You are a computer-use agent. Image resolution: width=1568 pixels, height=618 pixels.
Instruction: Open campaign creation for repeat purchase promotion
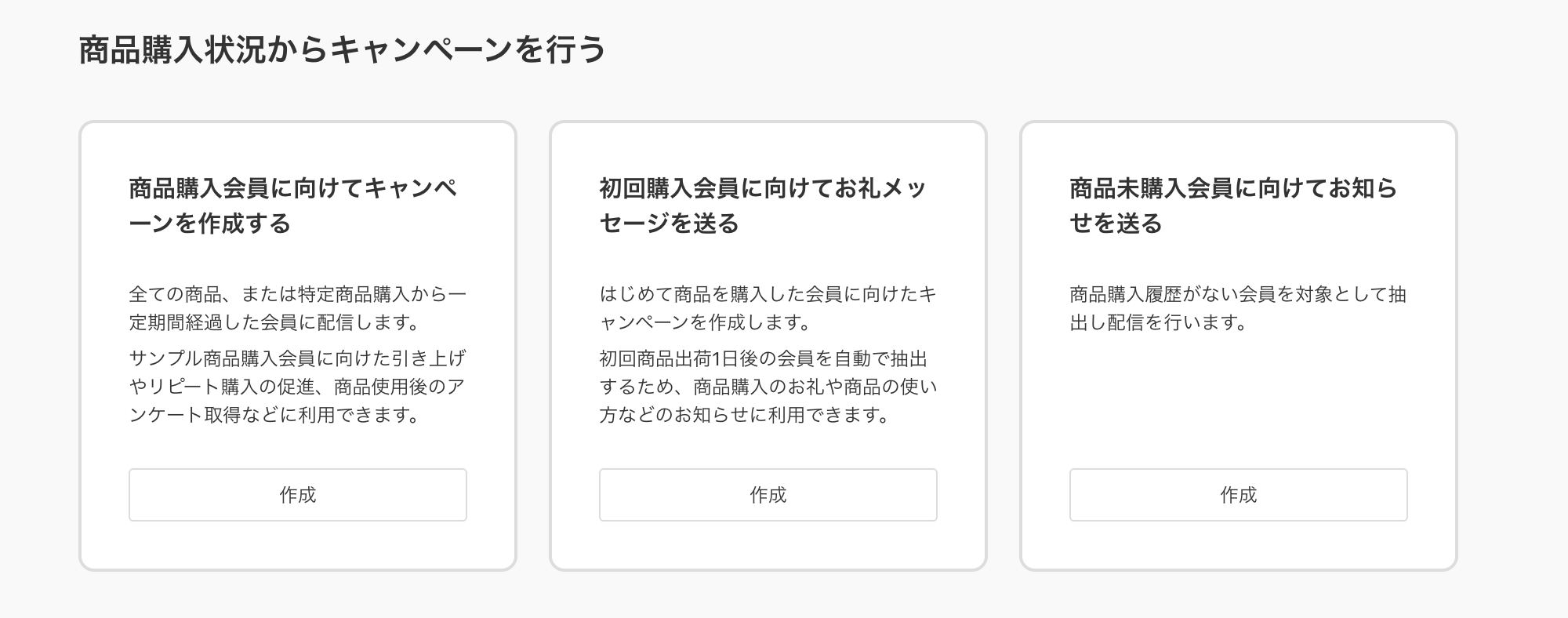pyautogui.click(x=298, y=495)
